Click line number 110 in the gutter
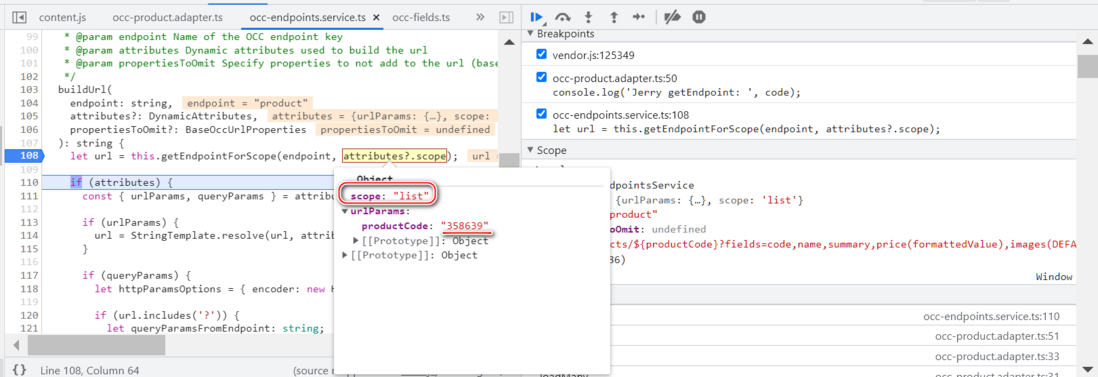 [29, 183]
